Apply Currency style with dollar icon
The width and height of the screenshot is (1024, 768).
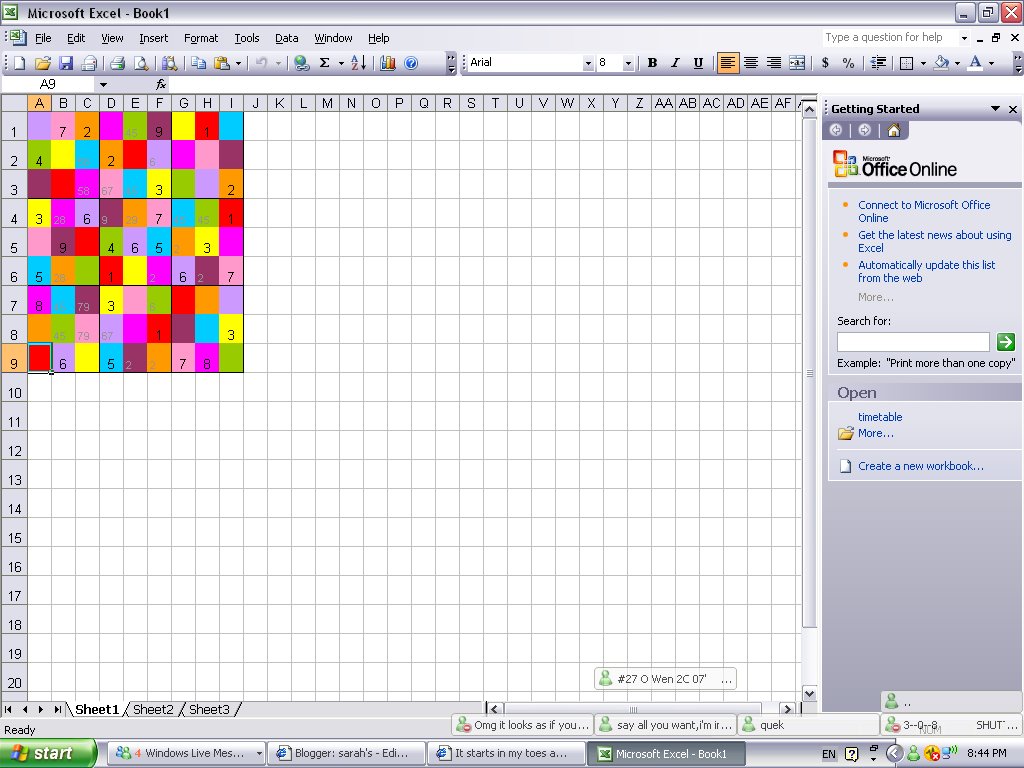pos(825,63)
